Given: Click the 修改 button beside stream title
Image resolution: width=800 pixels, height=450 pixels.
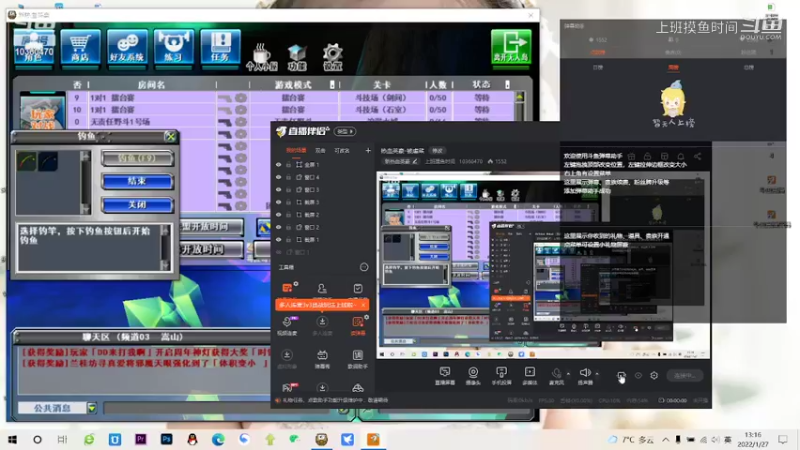Looking at the screenshot, I should [438, 151].
